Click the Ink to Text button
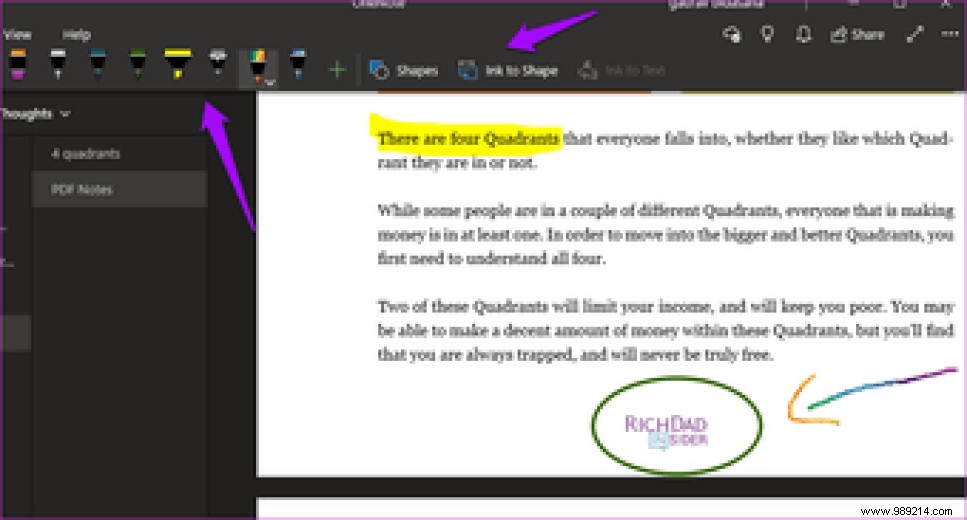 click(x=622, y=70)
